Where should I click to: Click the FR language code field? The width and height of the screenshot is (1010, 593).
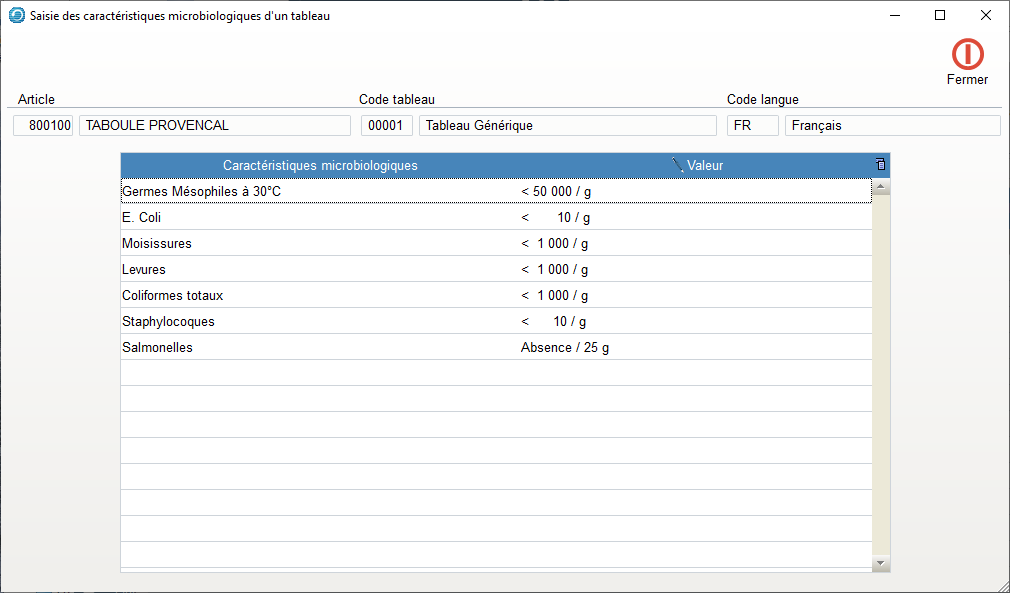point(752,125)
